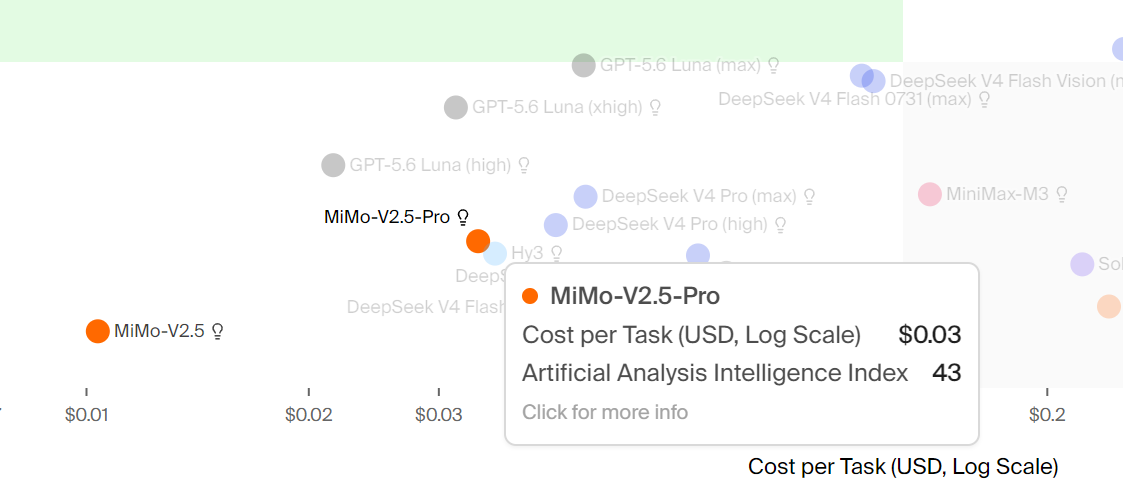Click the $0.2 axis tick label
Image resolution: width=1123 pixels, height=500 pixels.
click(1047, 414)
